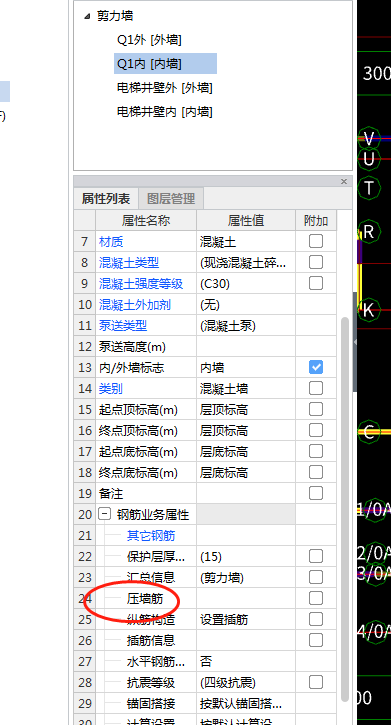The image size is (391, 725).
Task: Select 电梯井壁内 [内墙] component
Action: click(165, 112)
